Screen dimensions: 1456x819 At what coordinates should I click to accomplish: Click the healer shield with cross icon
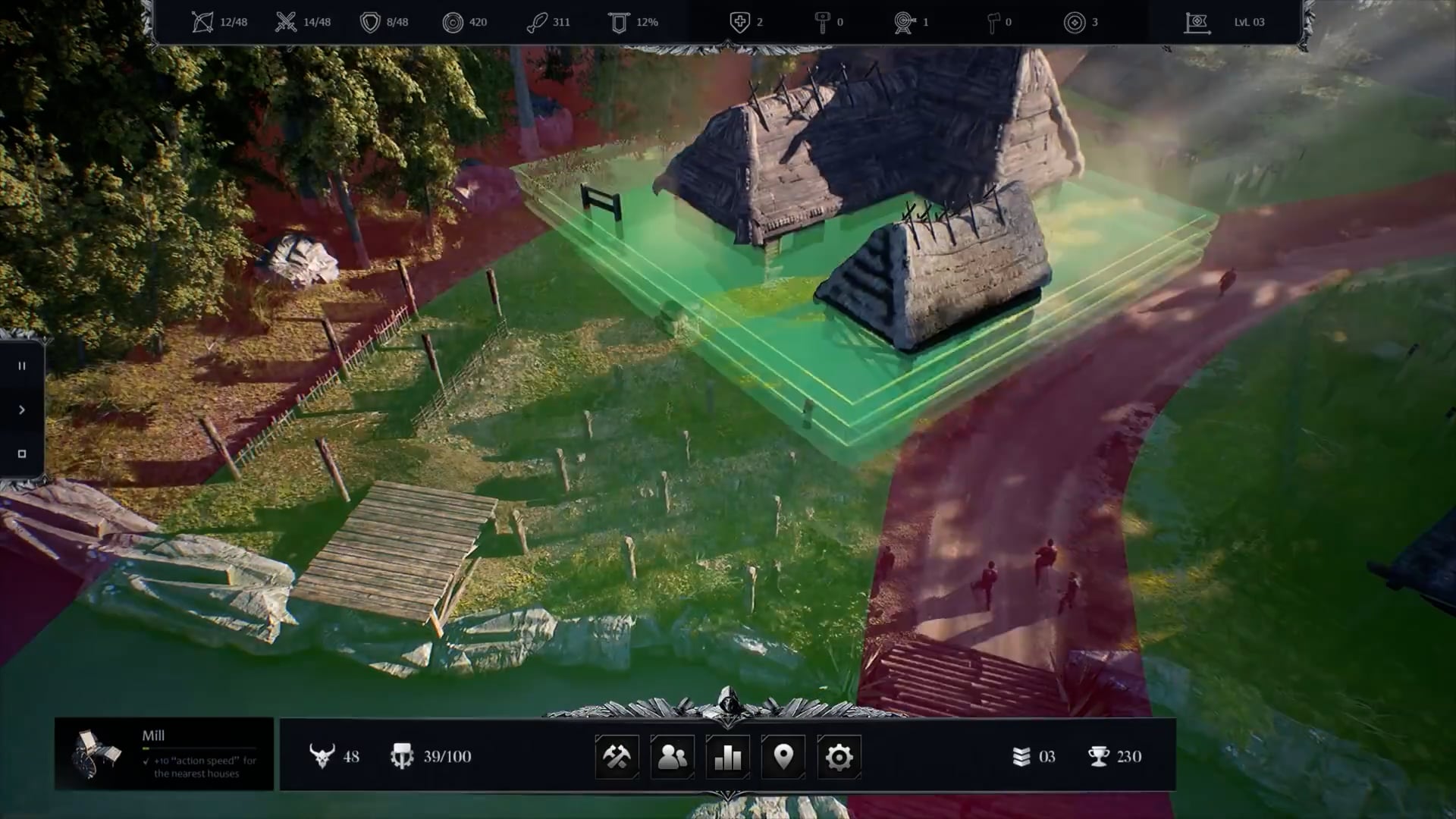[739, 22]
